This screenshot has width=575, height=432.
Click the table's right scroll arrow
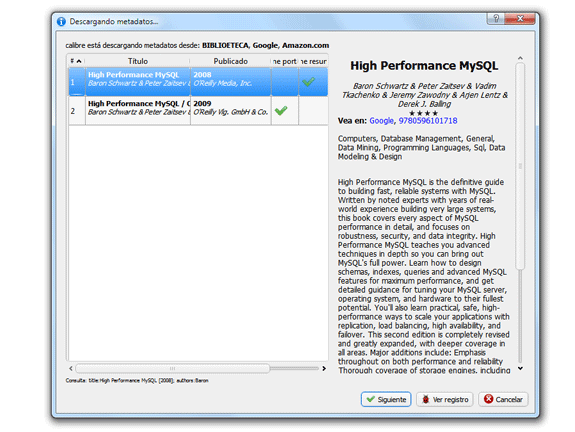[x=324, y=368]
